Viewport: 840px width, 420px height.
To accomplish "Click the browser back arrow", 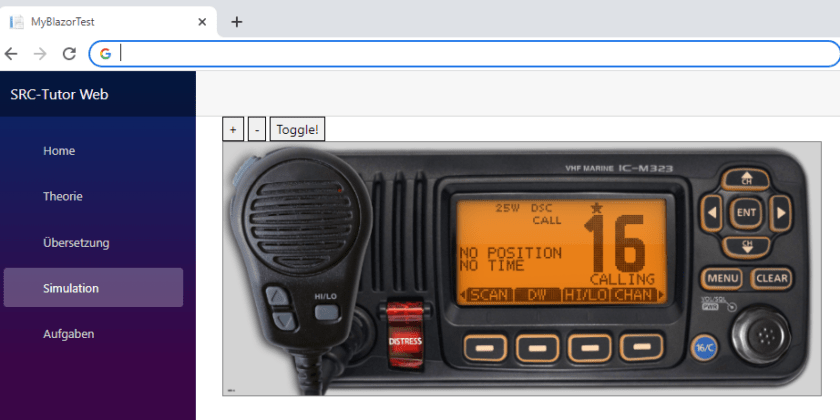I will point(11,54).
